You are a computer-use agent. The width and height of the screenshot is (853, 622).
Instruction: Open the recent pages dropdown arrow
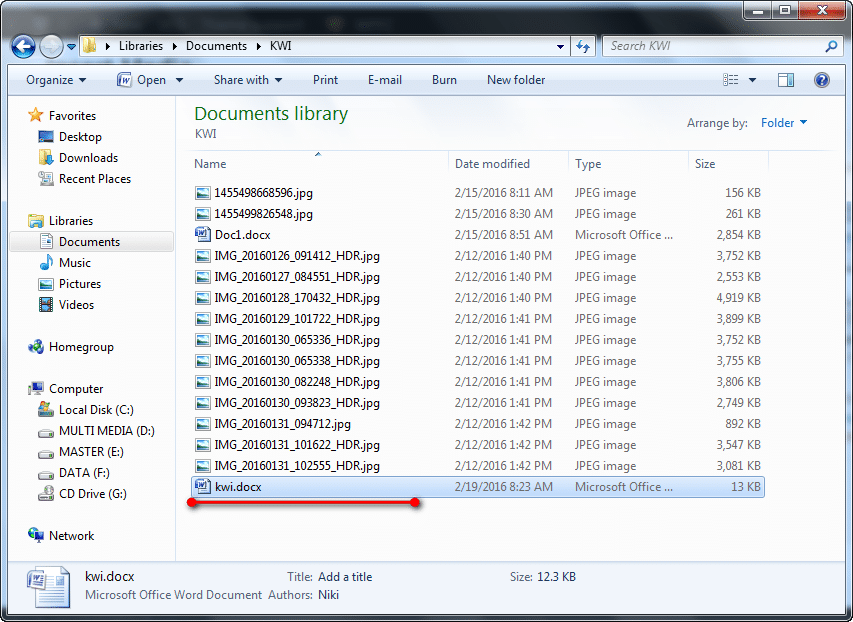click(x=71, y=47)
